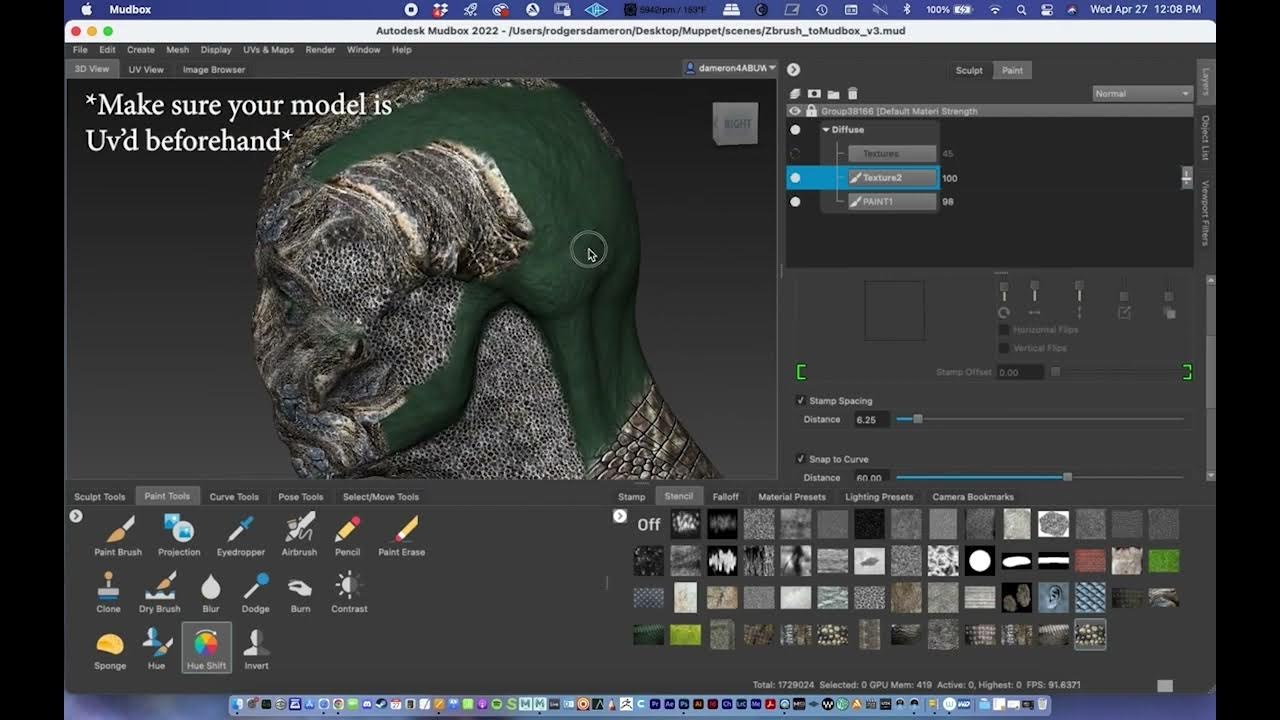Viewport: 1280px width, 720px height.
Task: Open the Object List side tab
Action: (x=1205, y=138)
